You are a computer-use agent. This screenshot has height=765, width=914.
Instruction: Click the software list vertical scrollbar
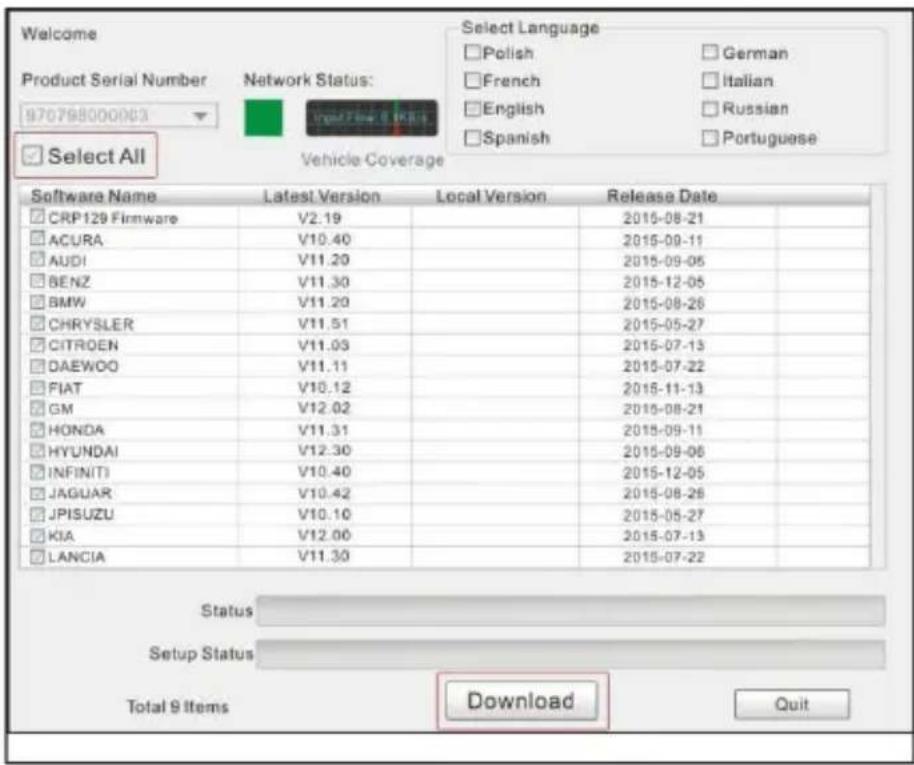[x=878, y=376]
